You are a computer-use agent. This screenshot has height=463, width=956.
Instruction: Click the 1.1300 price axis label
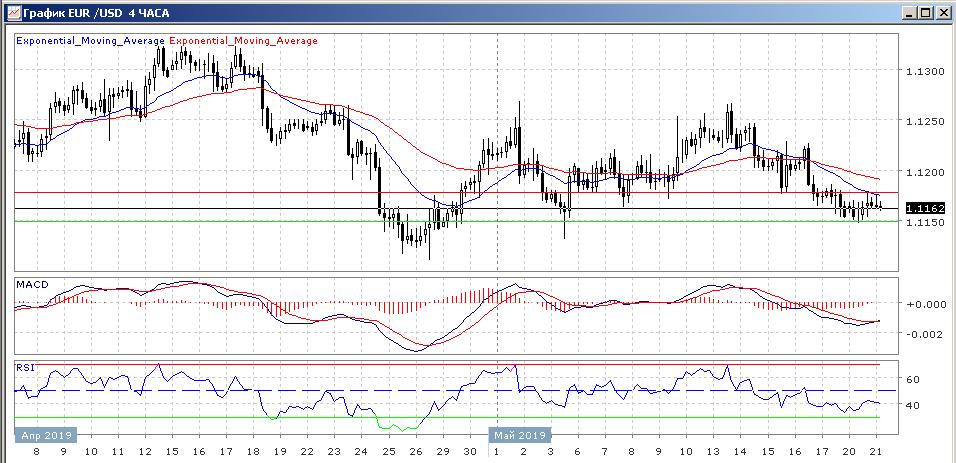(x=925, y=72)
